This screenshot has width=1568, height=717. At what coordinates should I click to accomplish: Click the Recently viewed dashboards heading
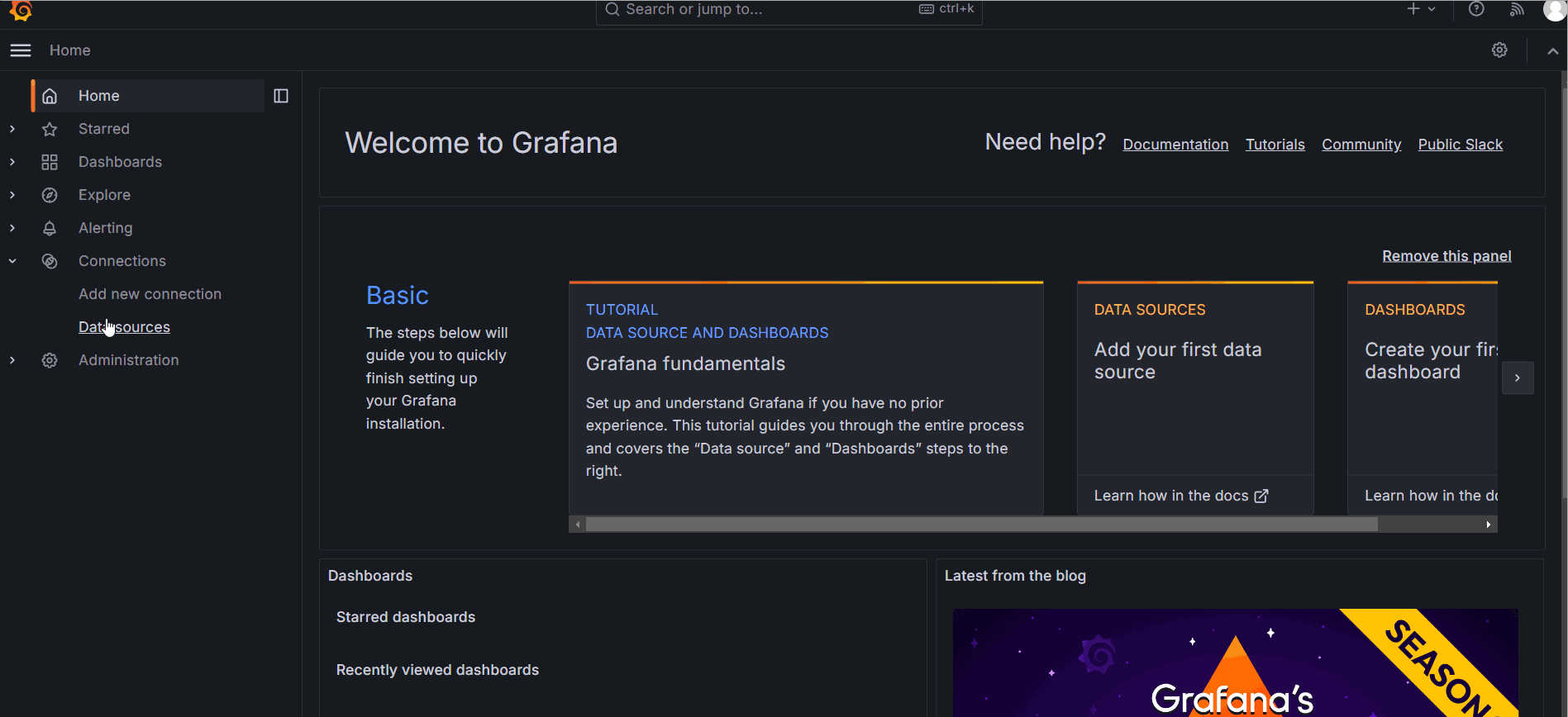point(437,670)
